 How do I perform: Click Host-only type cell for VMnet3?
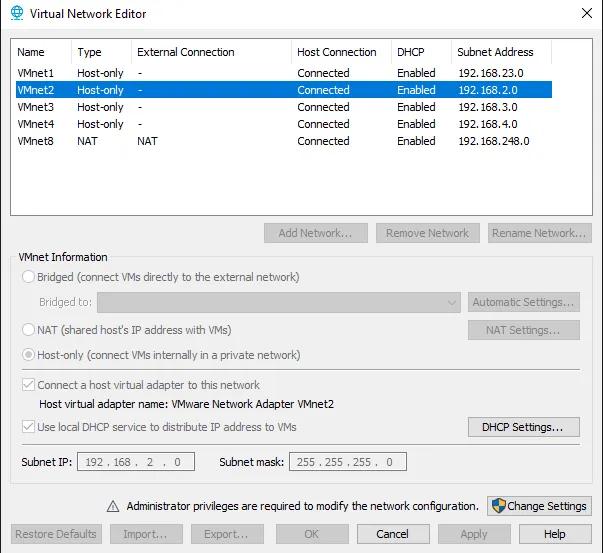coord(100,107)
